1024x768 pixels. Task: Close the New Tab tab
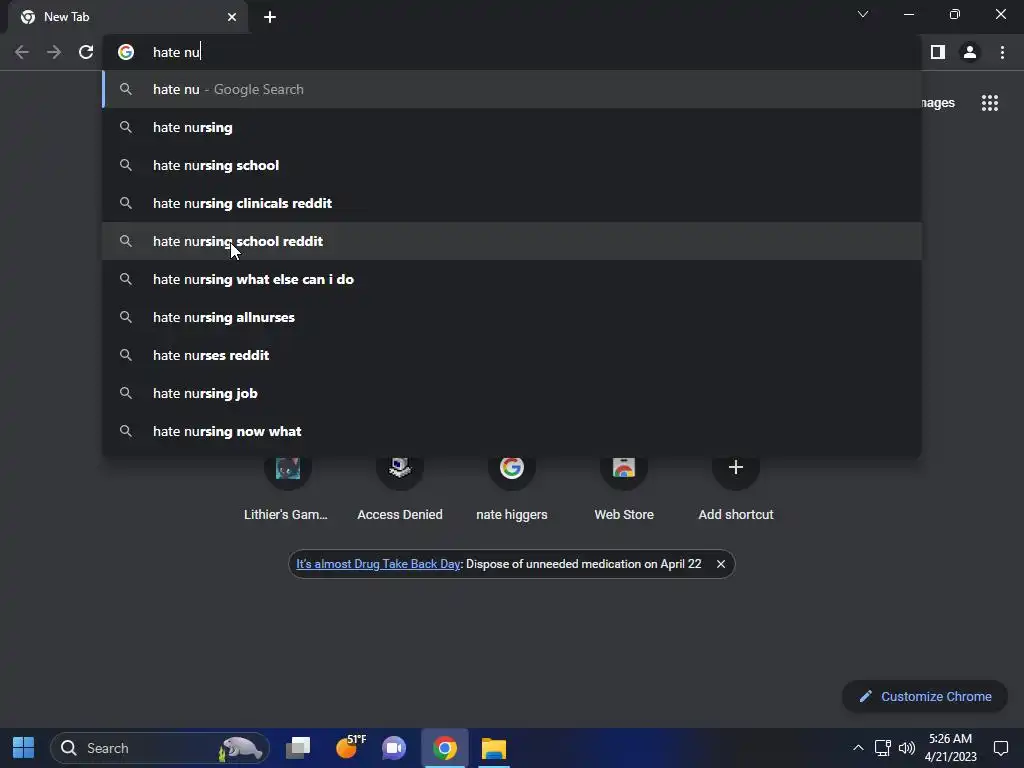[232, 17]
